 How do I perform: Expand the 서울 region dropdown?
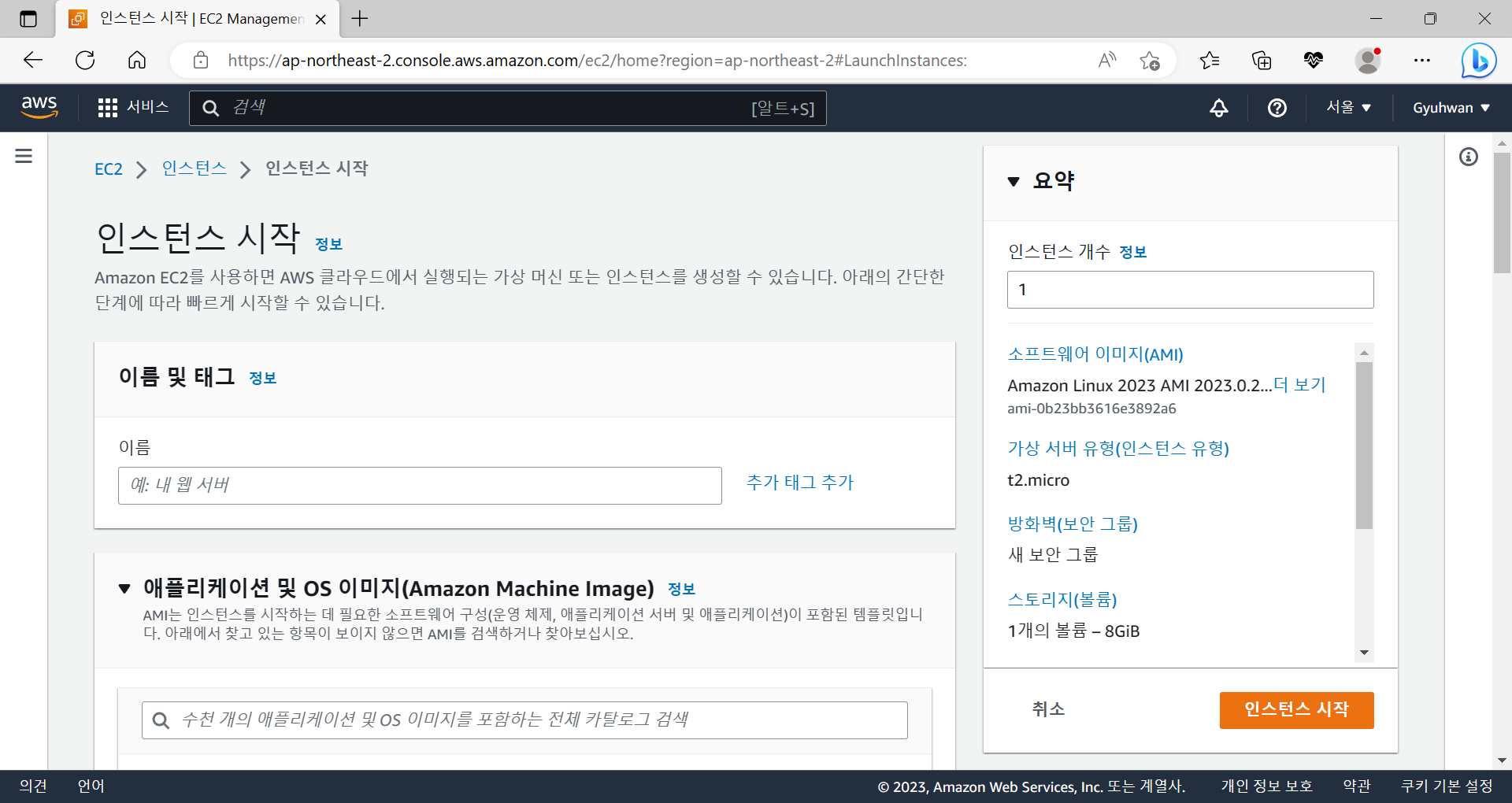click(x=1348, y=107)
